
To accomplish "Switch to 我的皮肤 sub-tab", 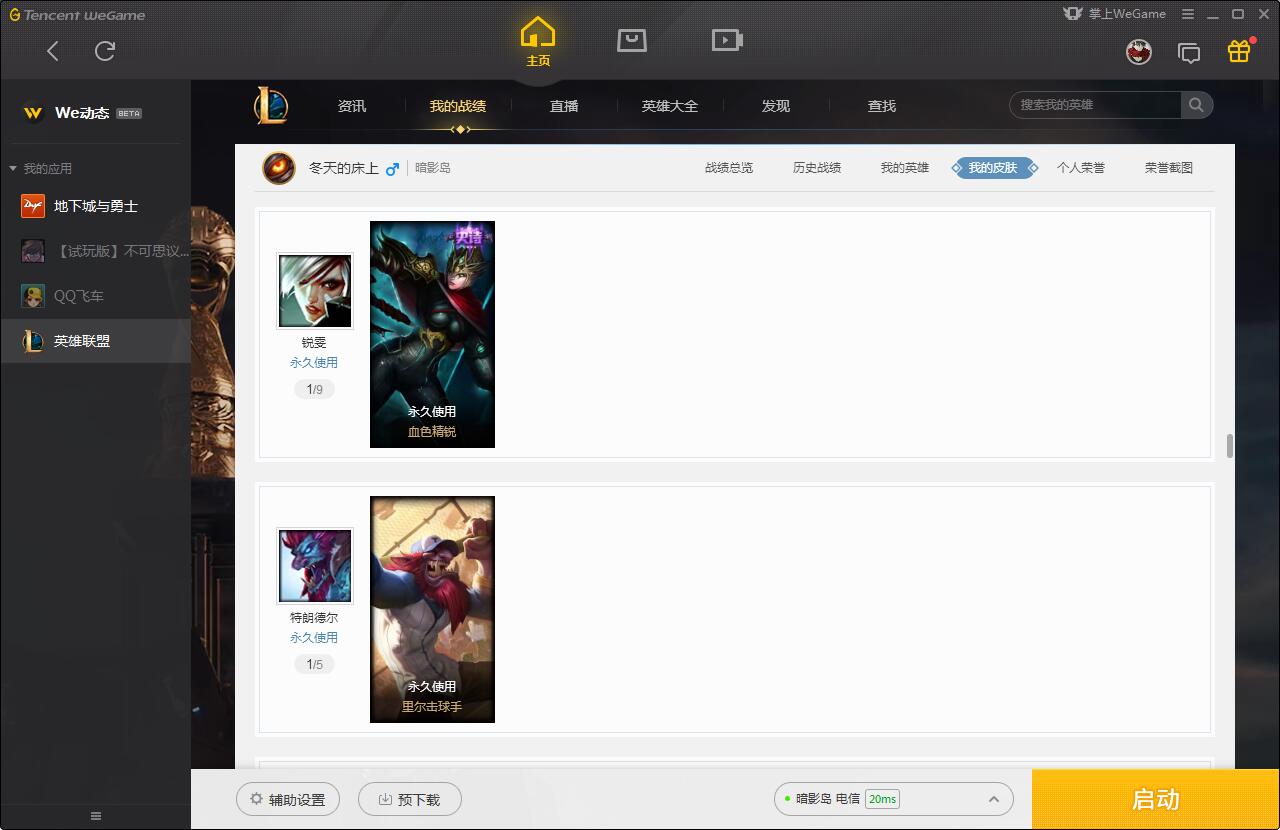I will coord(993,168).
